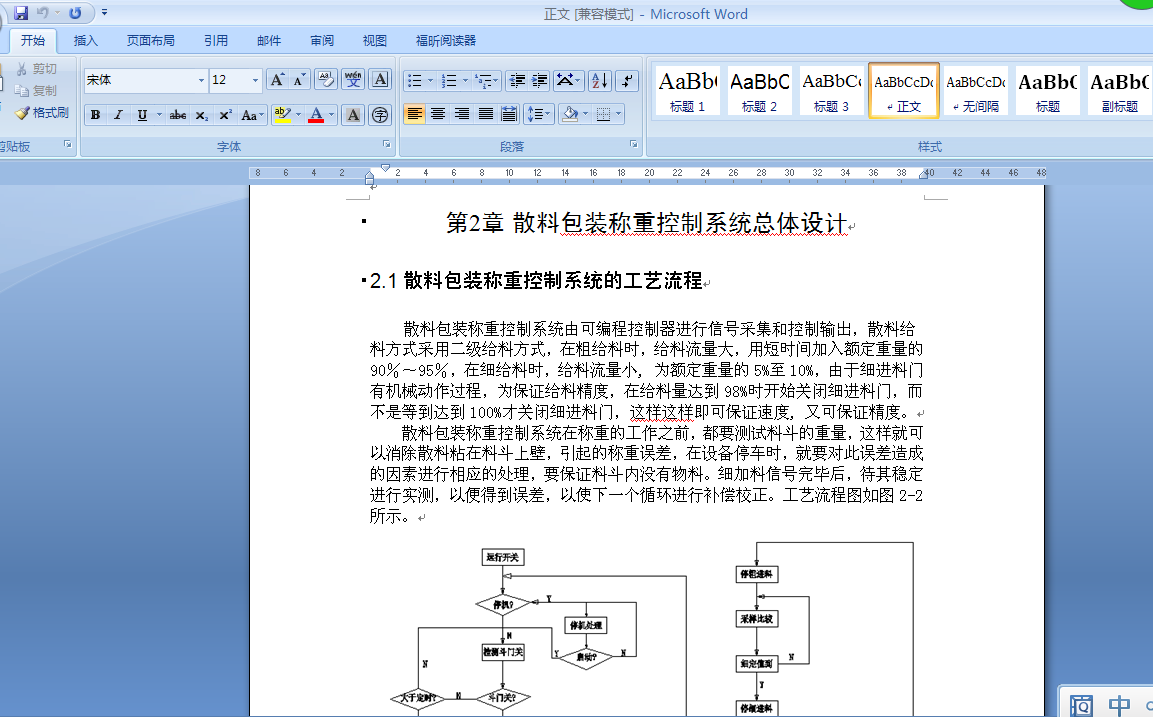Toggle left alignment button
The height and width of the screenshot is (717, 1153).
[414, 114]
